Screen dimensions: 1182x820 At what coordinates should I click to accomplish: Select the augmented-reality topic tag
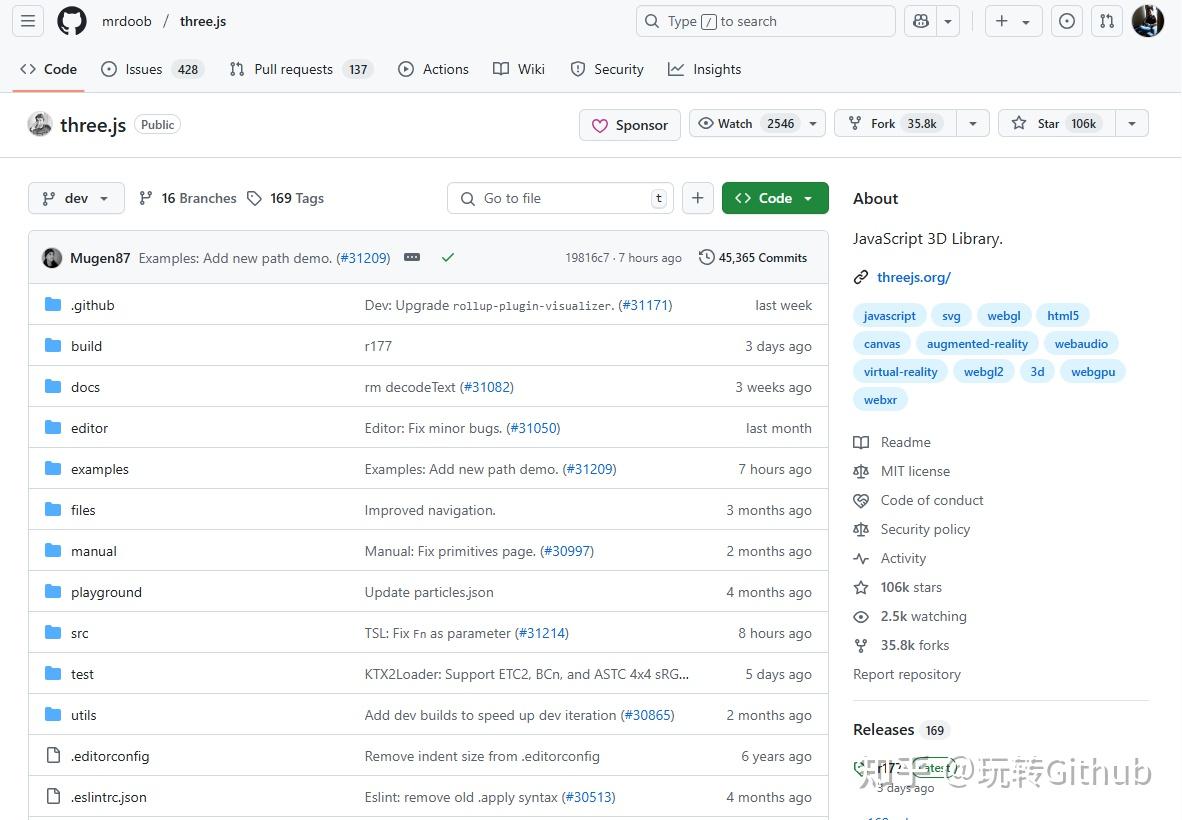(x=977, y=344)
